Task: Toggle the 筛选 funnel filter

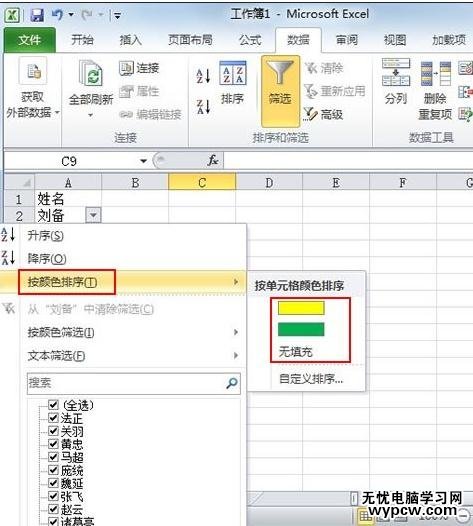Action: (x=280, y=91)
